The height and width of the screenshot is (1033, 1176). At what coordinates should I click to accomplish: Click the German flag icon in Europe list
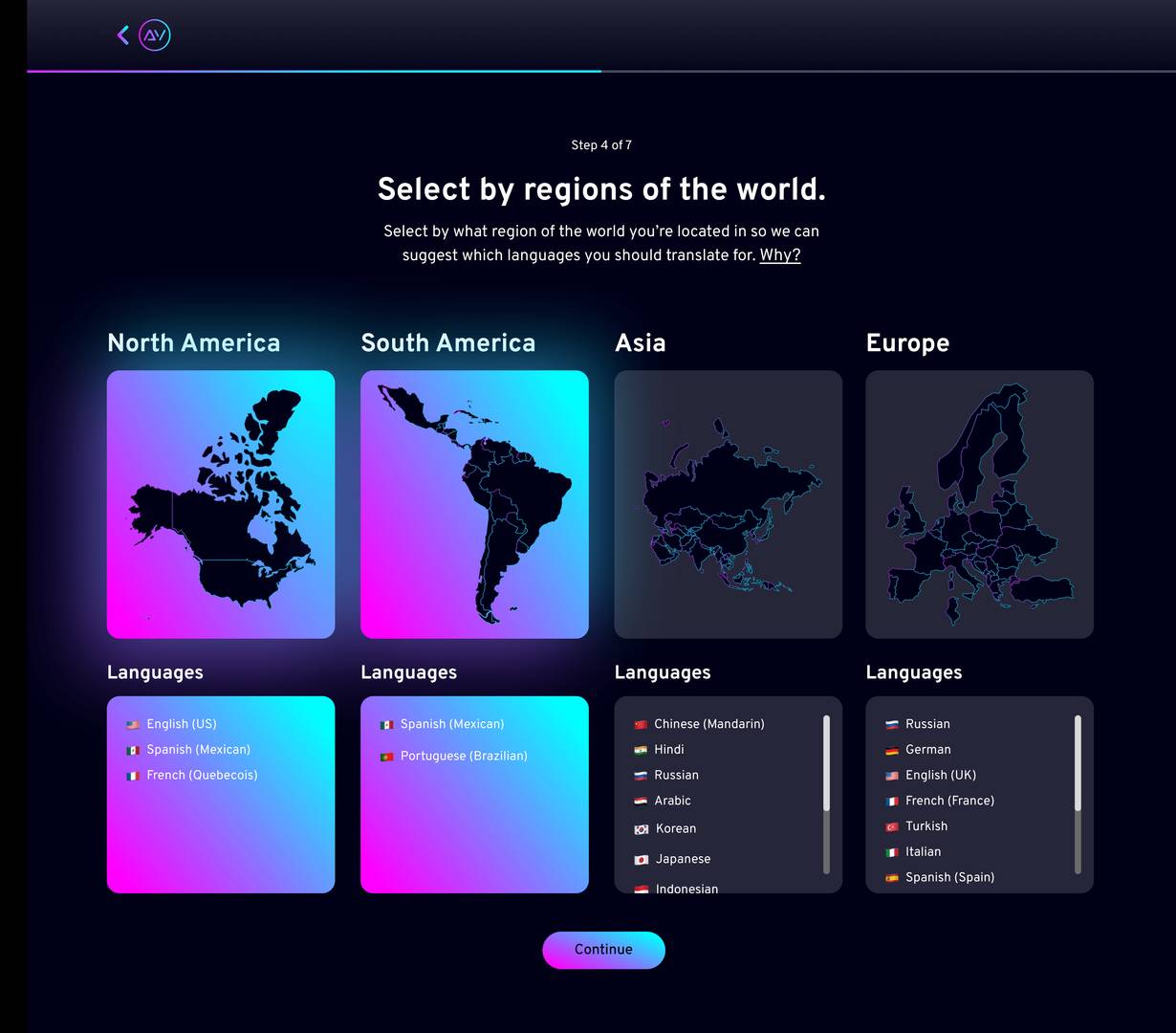(x=892, y=751)
